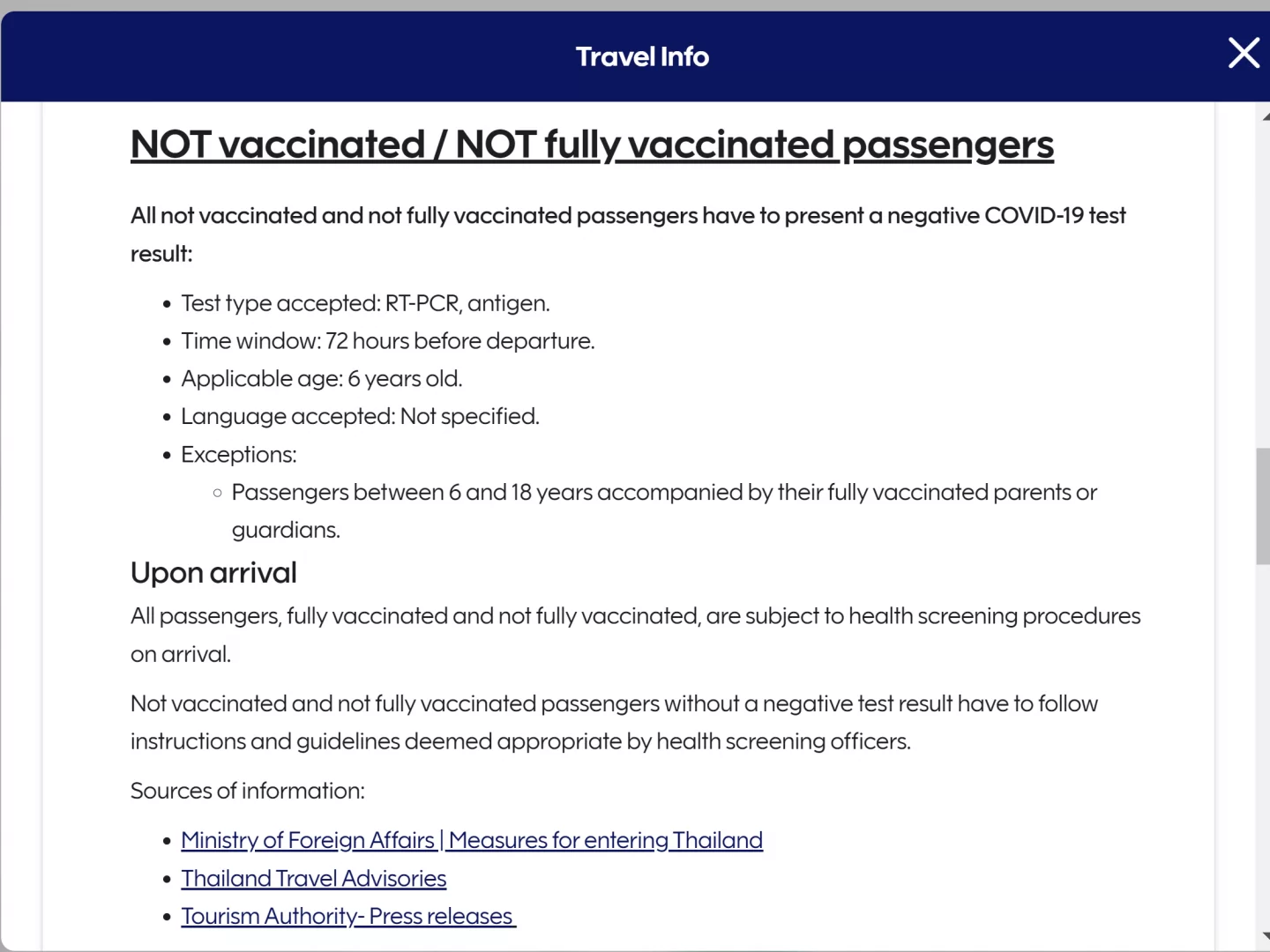Open Ministry of Foreign Affairs measures link
Viewport: 1270px width, 952px height.
click(x=472, y=840)
